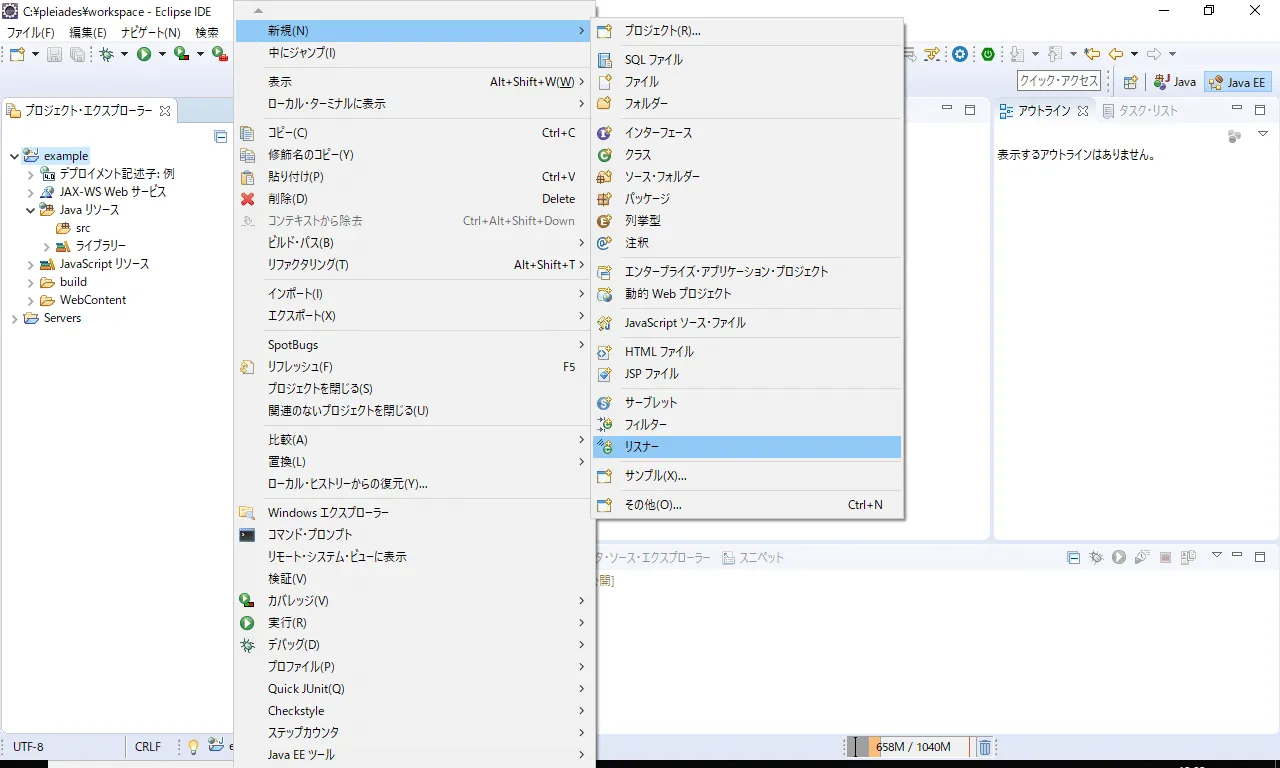Select JAX-WS Web サービス node

pyautogui.click(x=112, y=192)
